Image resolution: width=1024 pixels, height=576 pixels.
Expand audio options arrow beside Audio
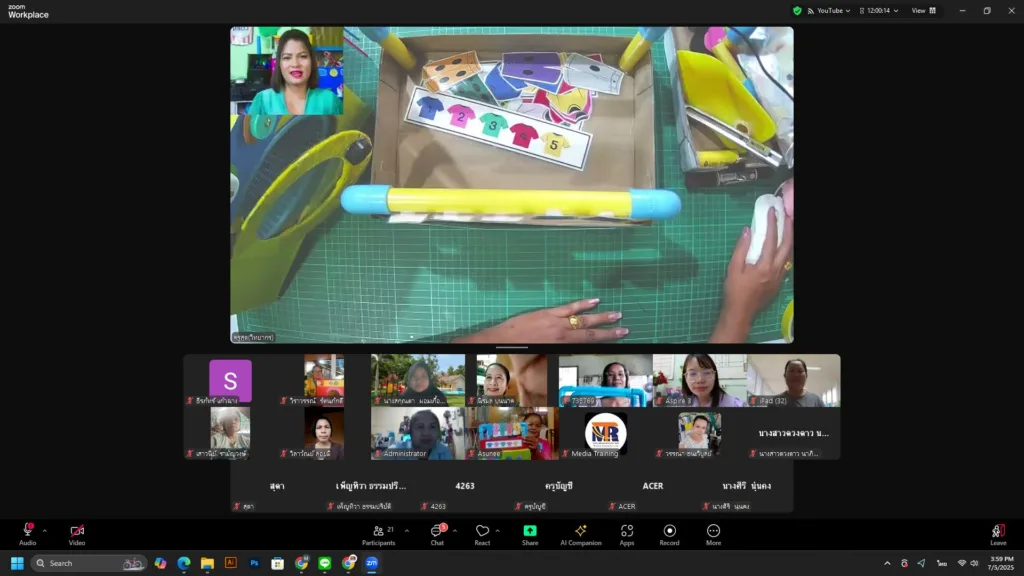pyautogui.click(x=44, y=530)
